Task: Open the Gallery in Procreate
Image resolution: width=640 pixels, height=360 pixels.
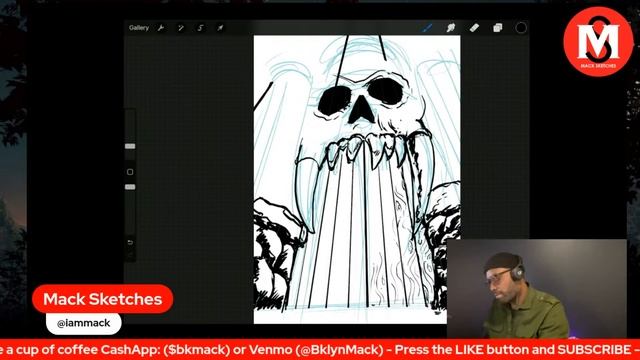Action: [139, 28]
